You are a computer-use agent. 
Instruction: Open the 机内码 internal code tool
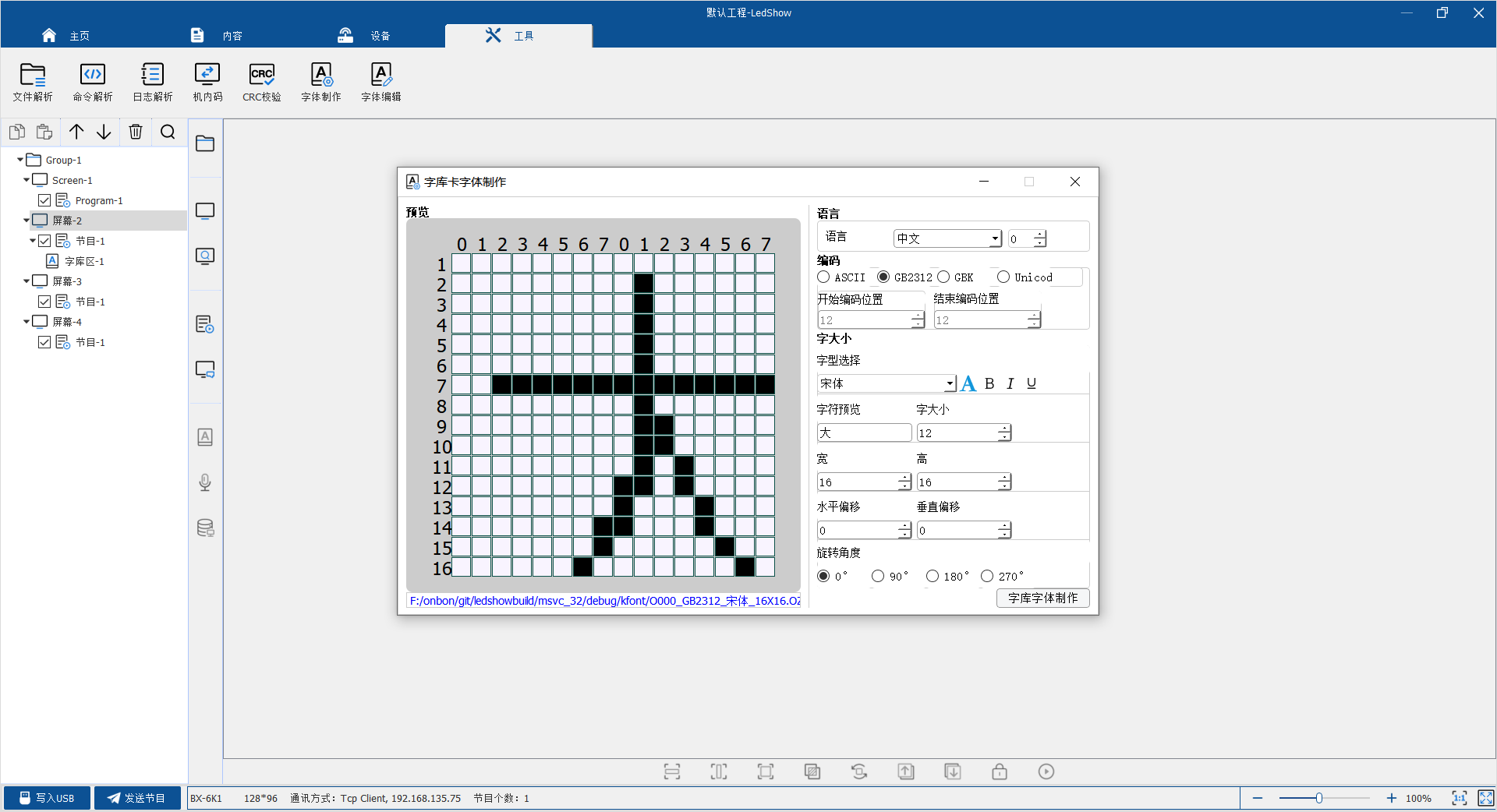tap(207, 82)
